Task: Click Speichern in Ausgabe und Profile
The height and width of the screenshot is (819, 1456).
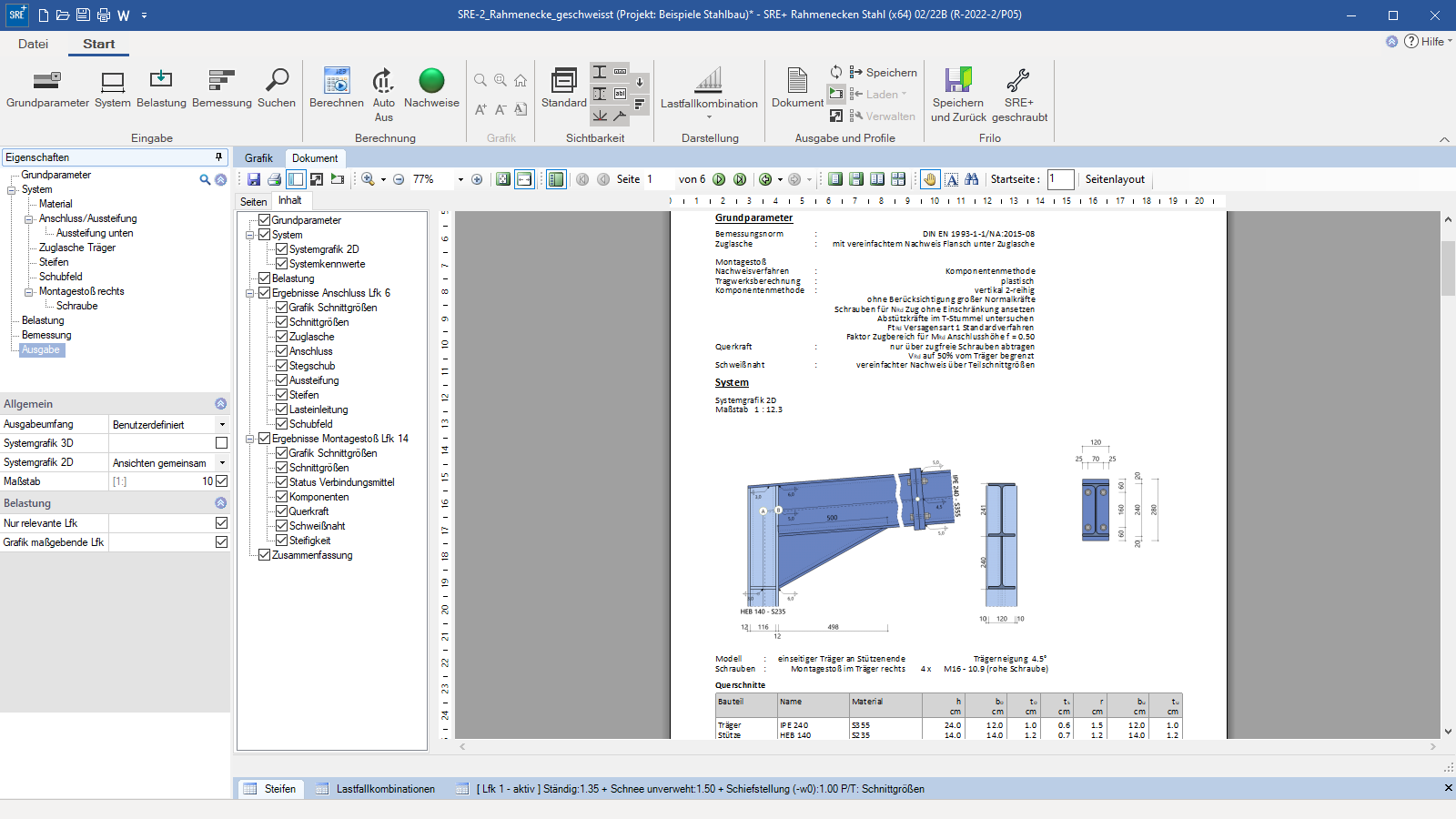Action: [883, 72]
